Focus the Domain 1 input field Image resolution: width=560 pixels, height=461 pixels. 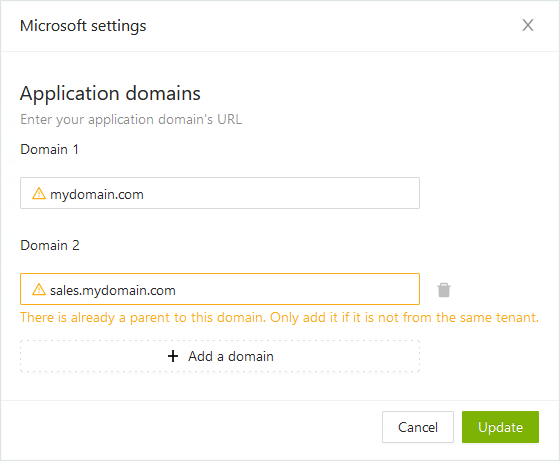[220, 193]
